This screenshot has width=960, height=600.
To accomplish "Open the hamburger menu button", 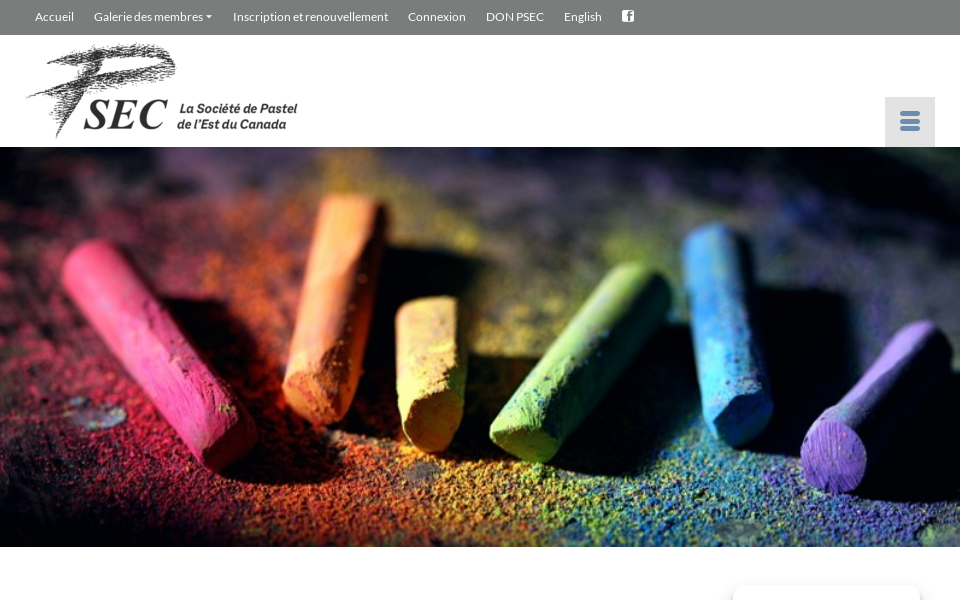I will (x=909, y=122).
